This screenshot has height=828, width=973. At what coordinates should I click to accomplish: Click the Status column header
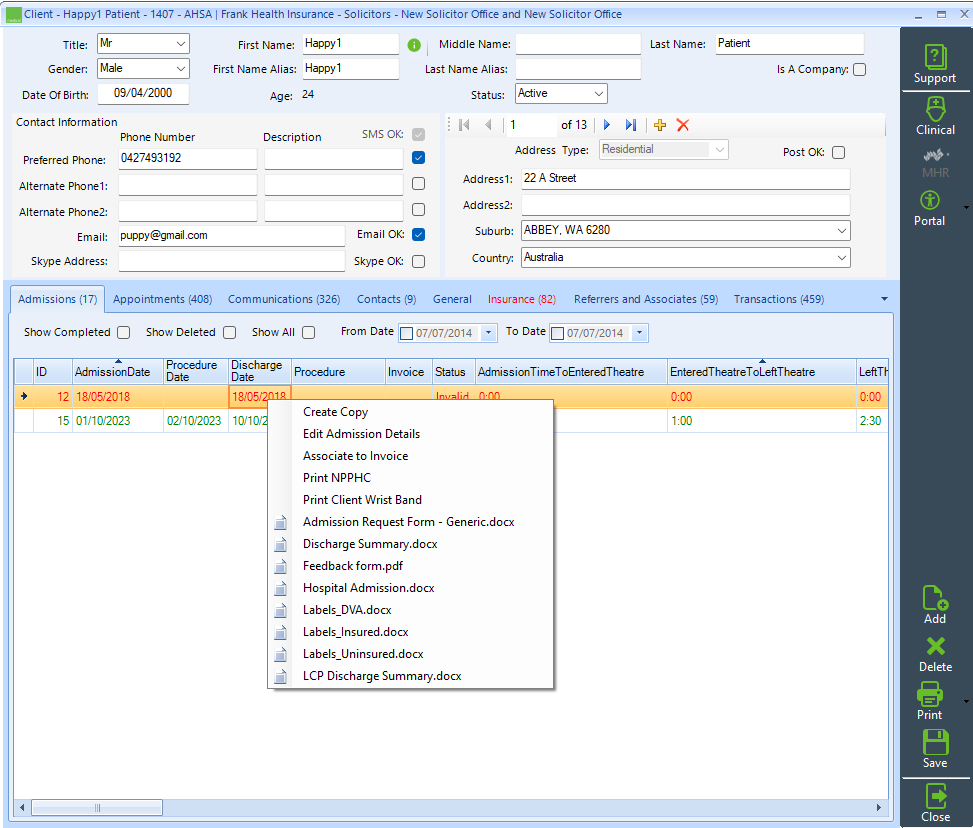(x=454, y=372)
